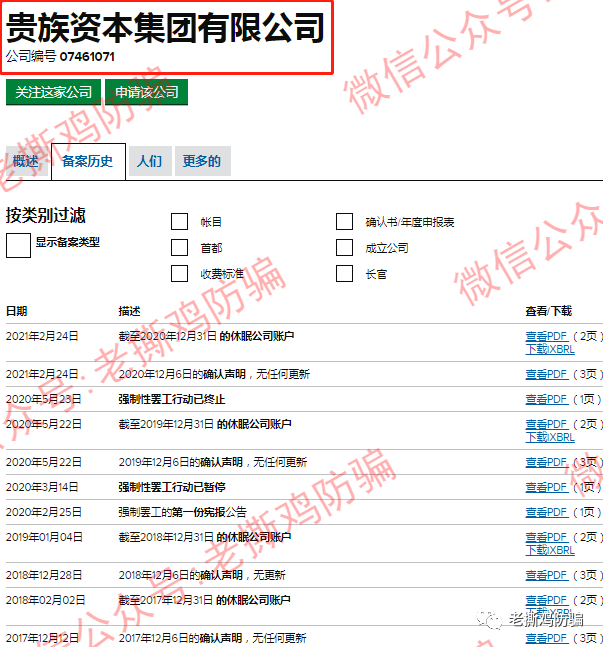Open 查看PDF for 强制性罢工行动已暂停
The height and width of the screenshot is (647, 603).
point(547,487)
